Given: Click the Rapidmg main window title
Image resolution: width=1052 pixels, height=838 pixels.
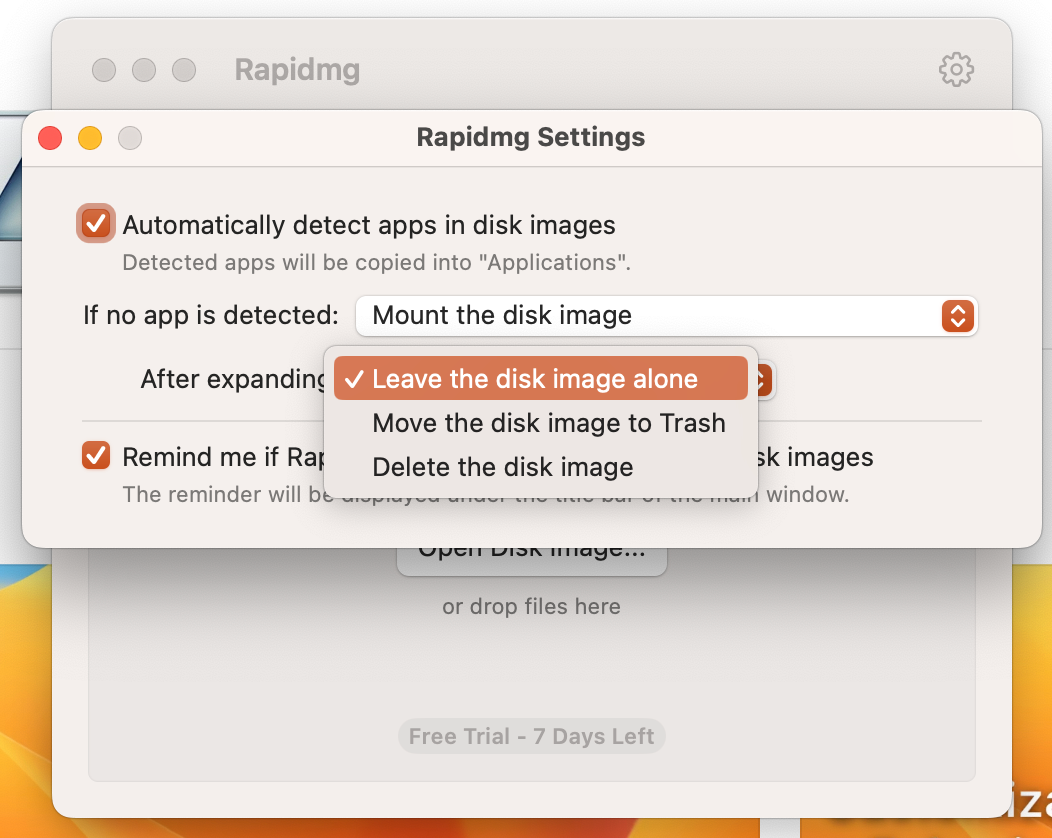Looking at the screenshot, I should tap(297, 70).
